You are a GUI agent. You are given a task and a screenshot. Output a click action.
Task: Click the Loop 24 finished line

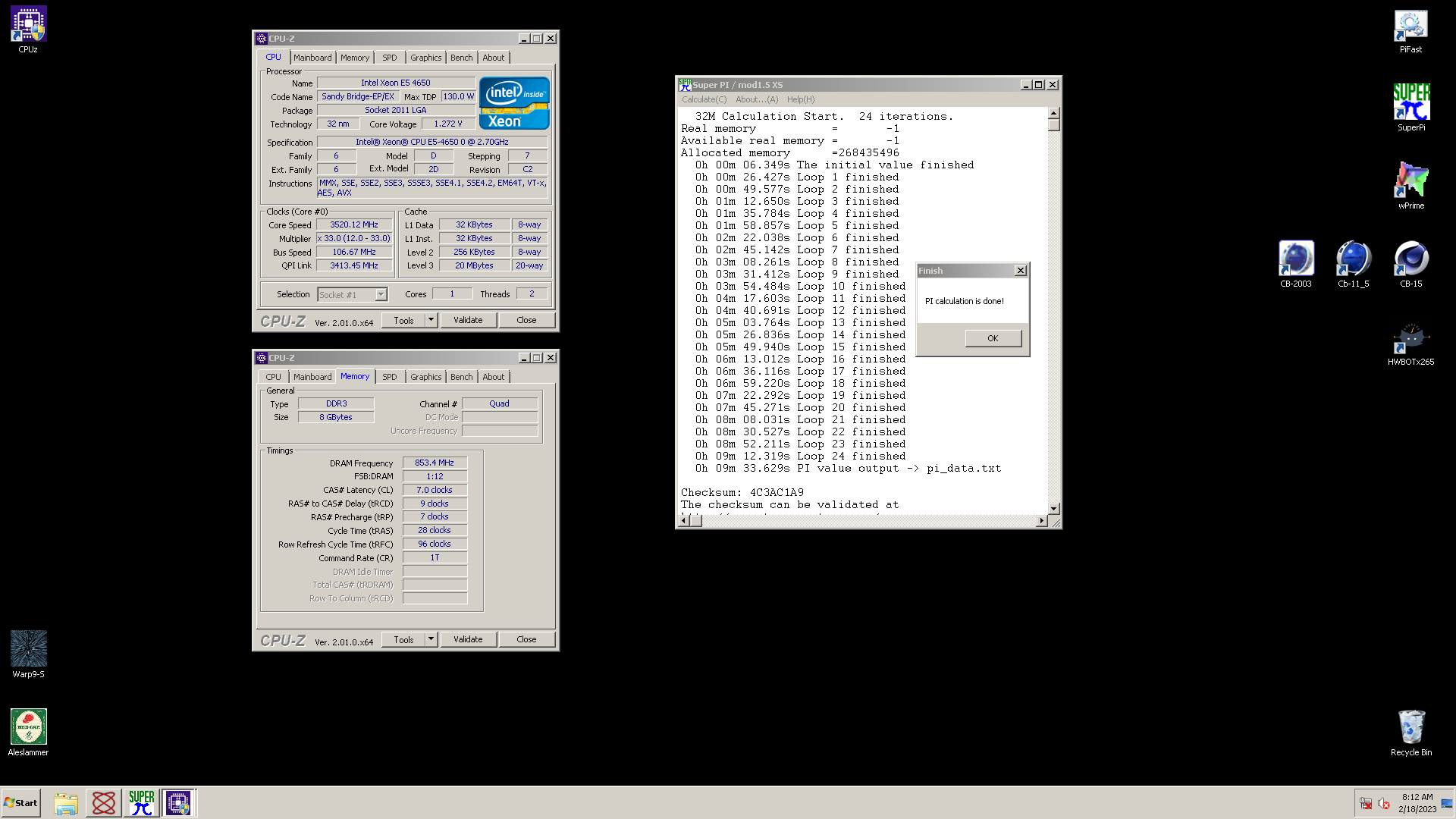(x=800, y=456)
